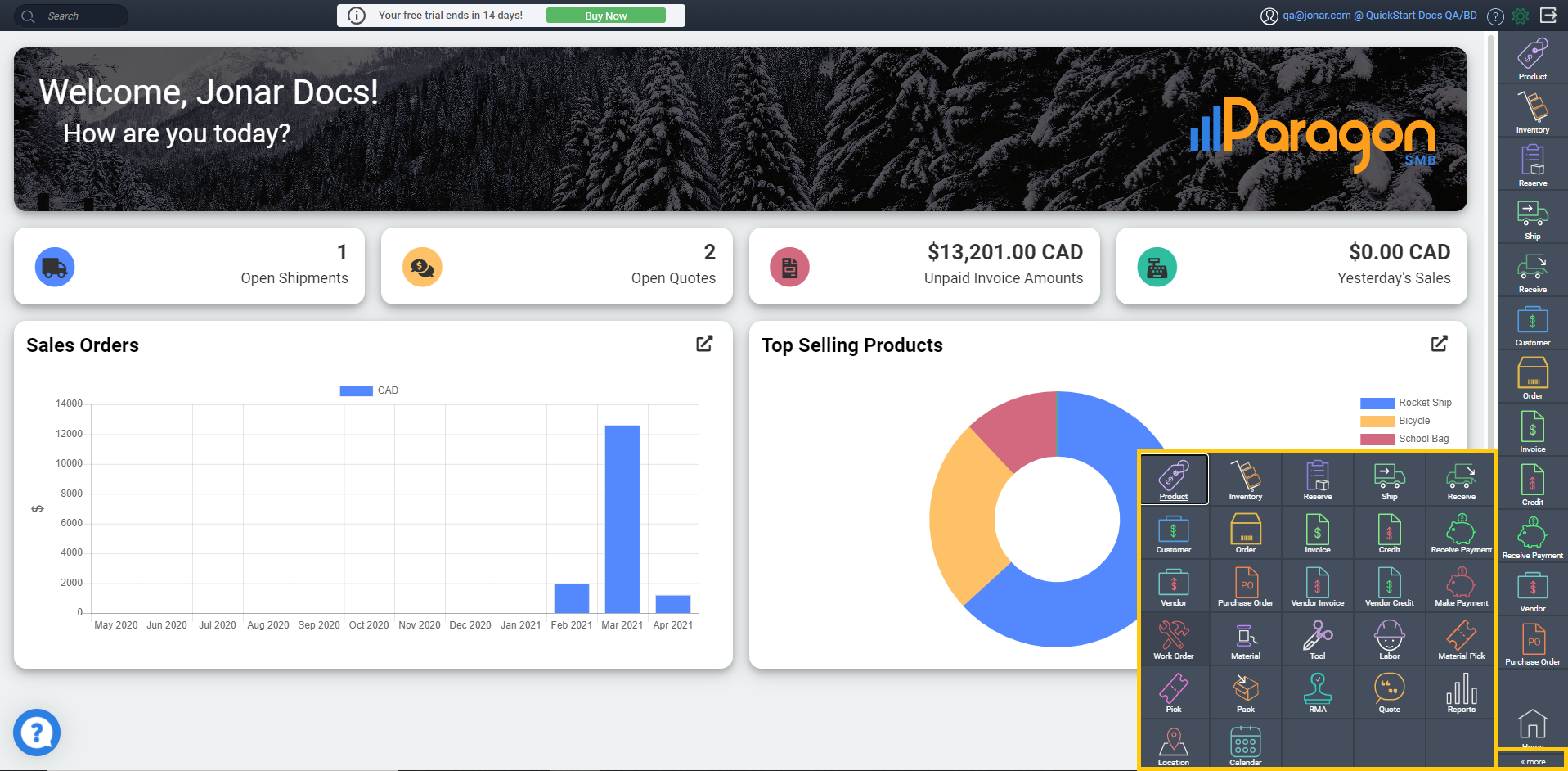Select Invoice in the expanded module grid

1318,532
